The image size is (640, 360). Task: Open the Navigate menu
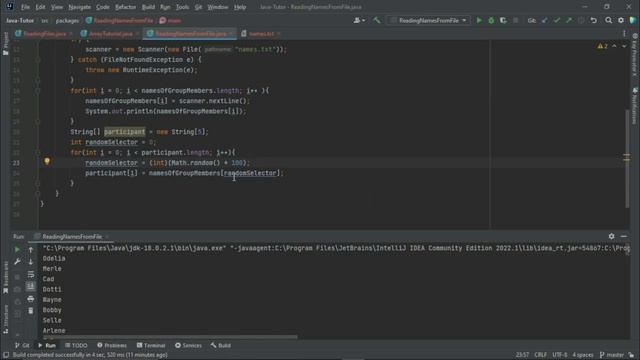pos(80,7)
